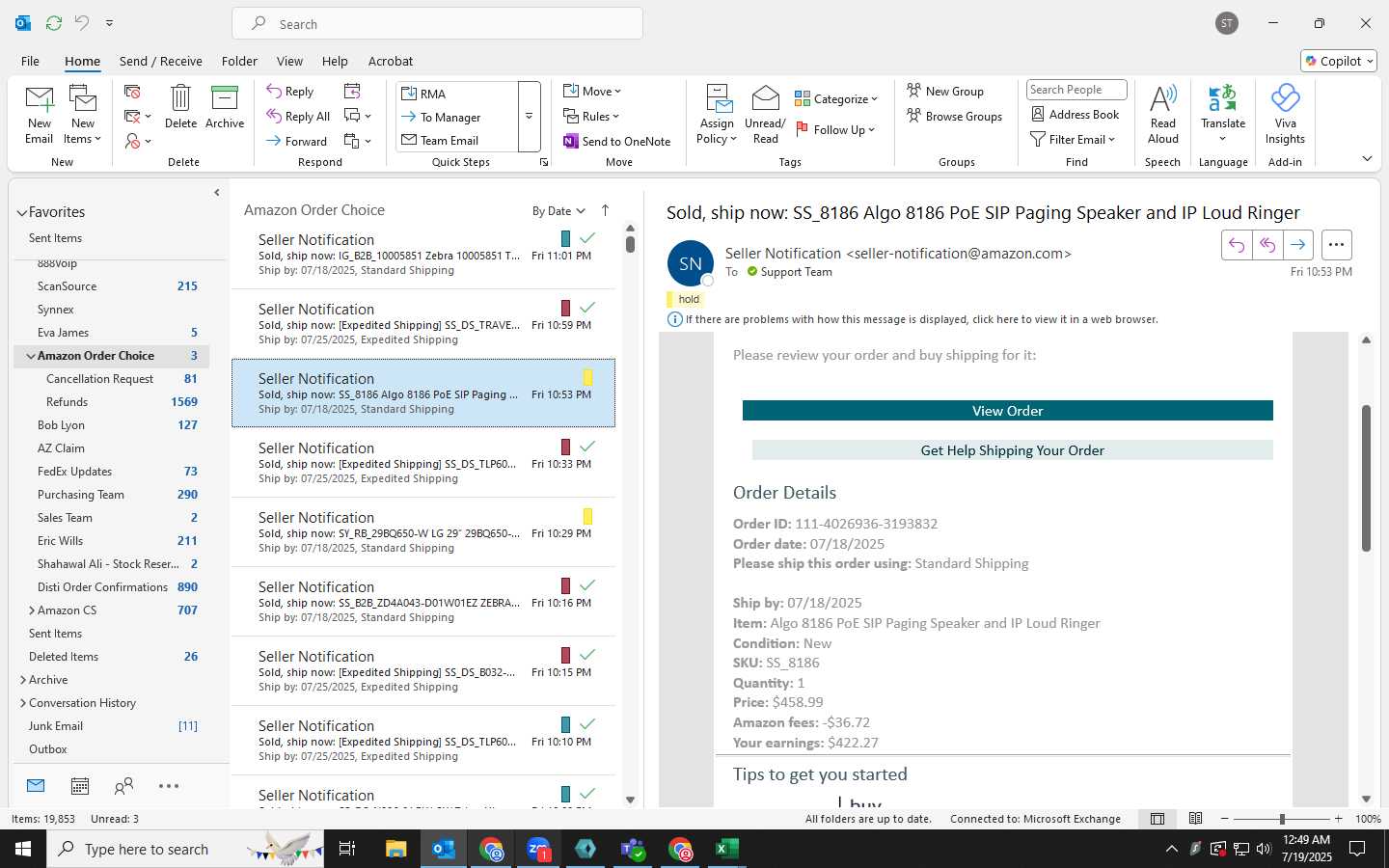Open more actions menu in reading pane
Image resolution: width=1389 pixels, height=868 pixels.
(x=1336, y=245)
